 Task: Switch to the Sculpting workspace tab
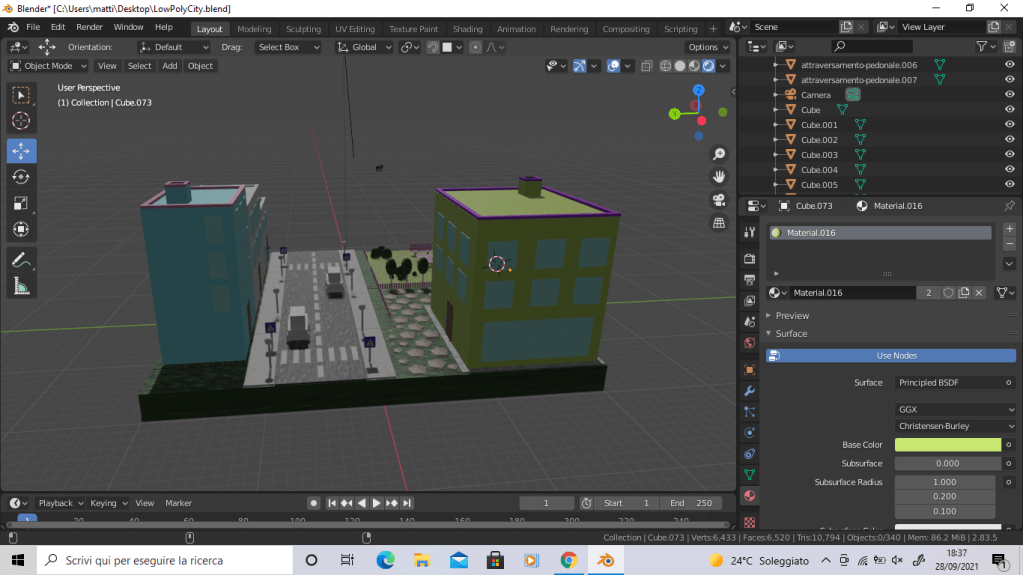[303, 29]
